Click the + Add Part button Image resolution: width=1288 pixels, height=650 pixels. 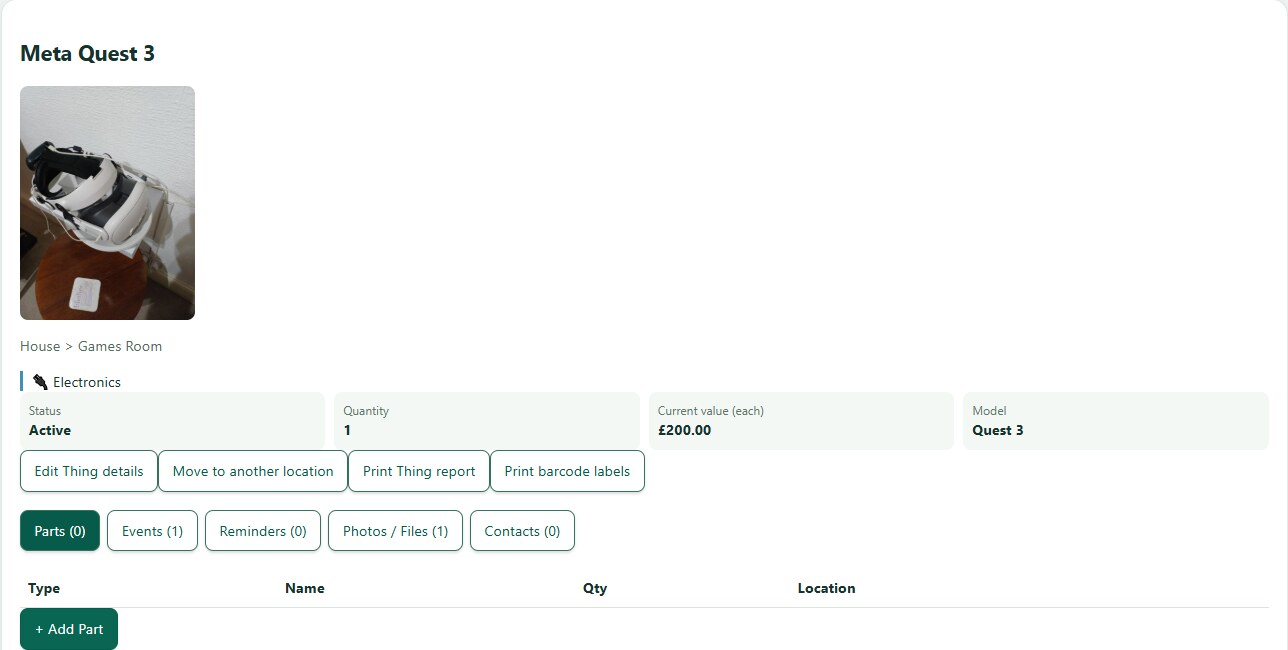69,629
